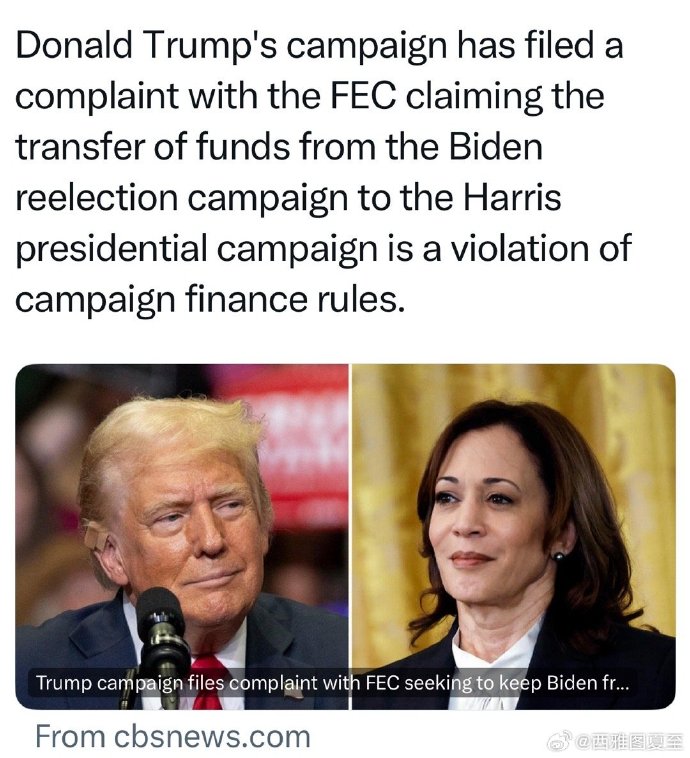Viewport: 690px width, 758px height.
Task: Click the dark earring in right photo
Action: click(558, 556)
